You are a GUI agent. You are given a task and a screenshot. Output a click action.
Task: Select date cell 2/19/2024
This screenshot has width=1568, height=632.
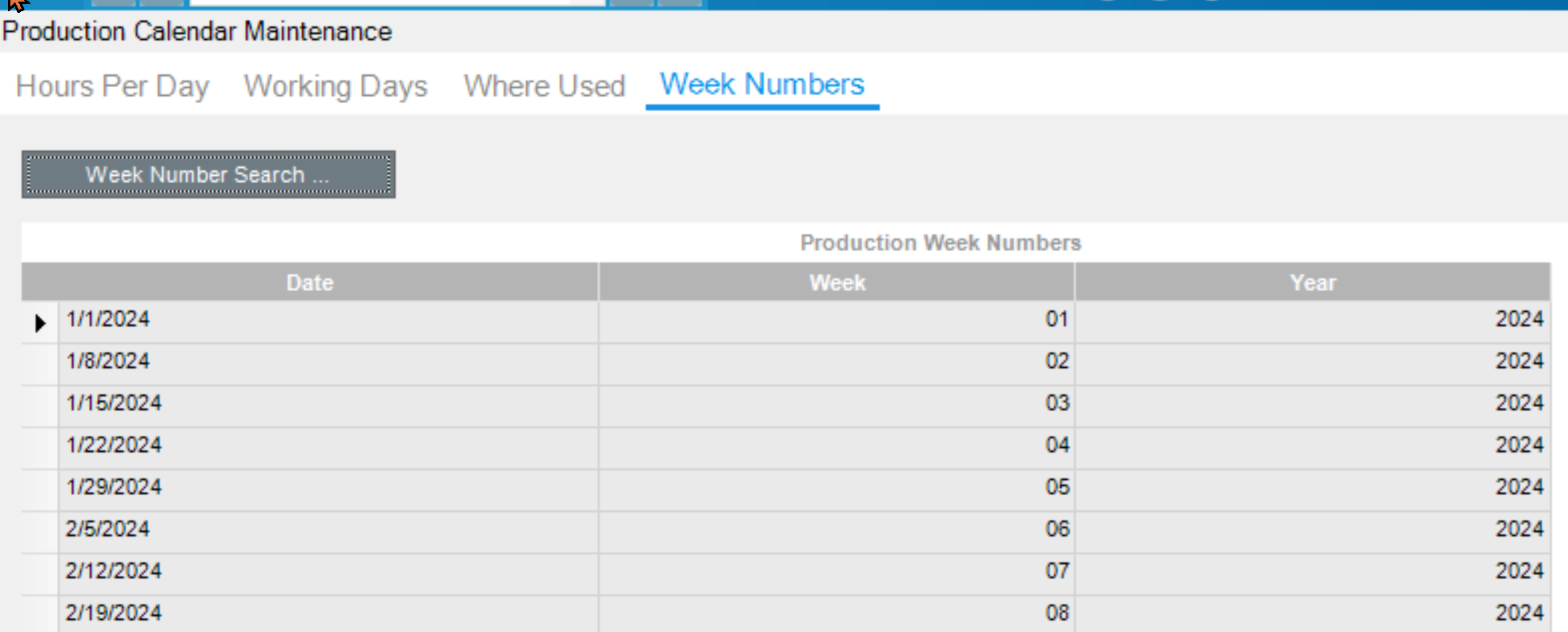[329, 614]
